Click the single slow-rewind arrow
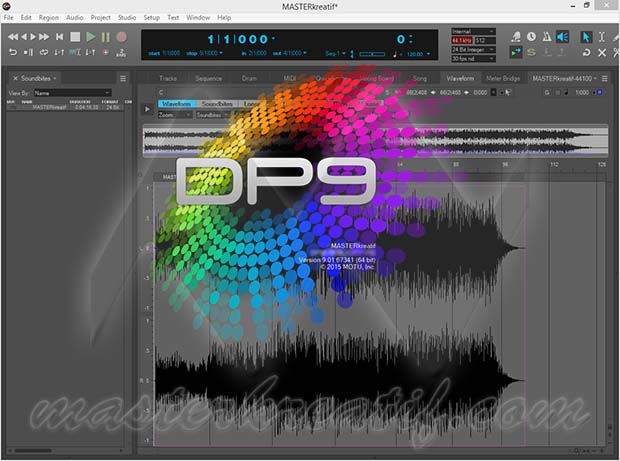Image resolution: width=620 pixels, height=461 pixels. [x=24, y=37]
